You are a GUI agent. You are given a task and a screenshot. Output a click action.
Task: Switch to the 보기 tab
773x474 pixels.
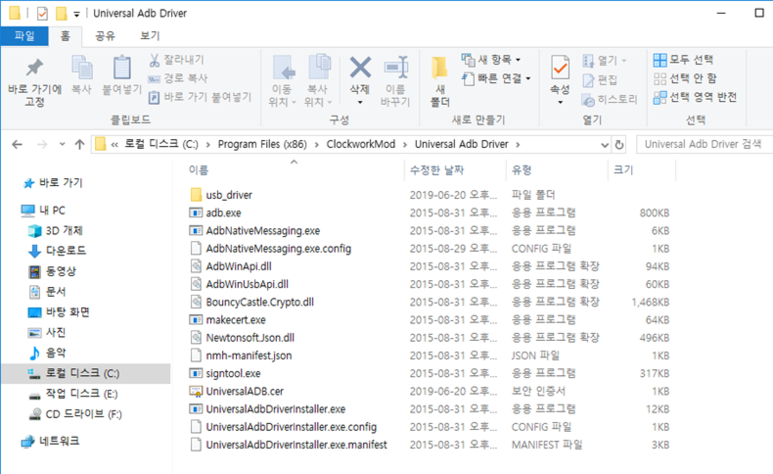coord(150,36)
